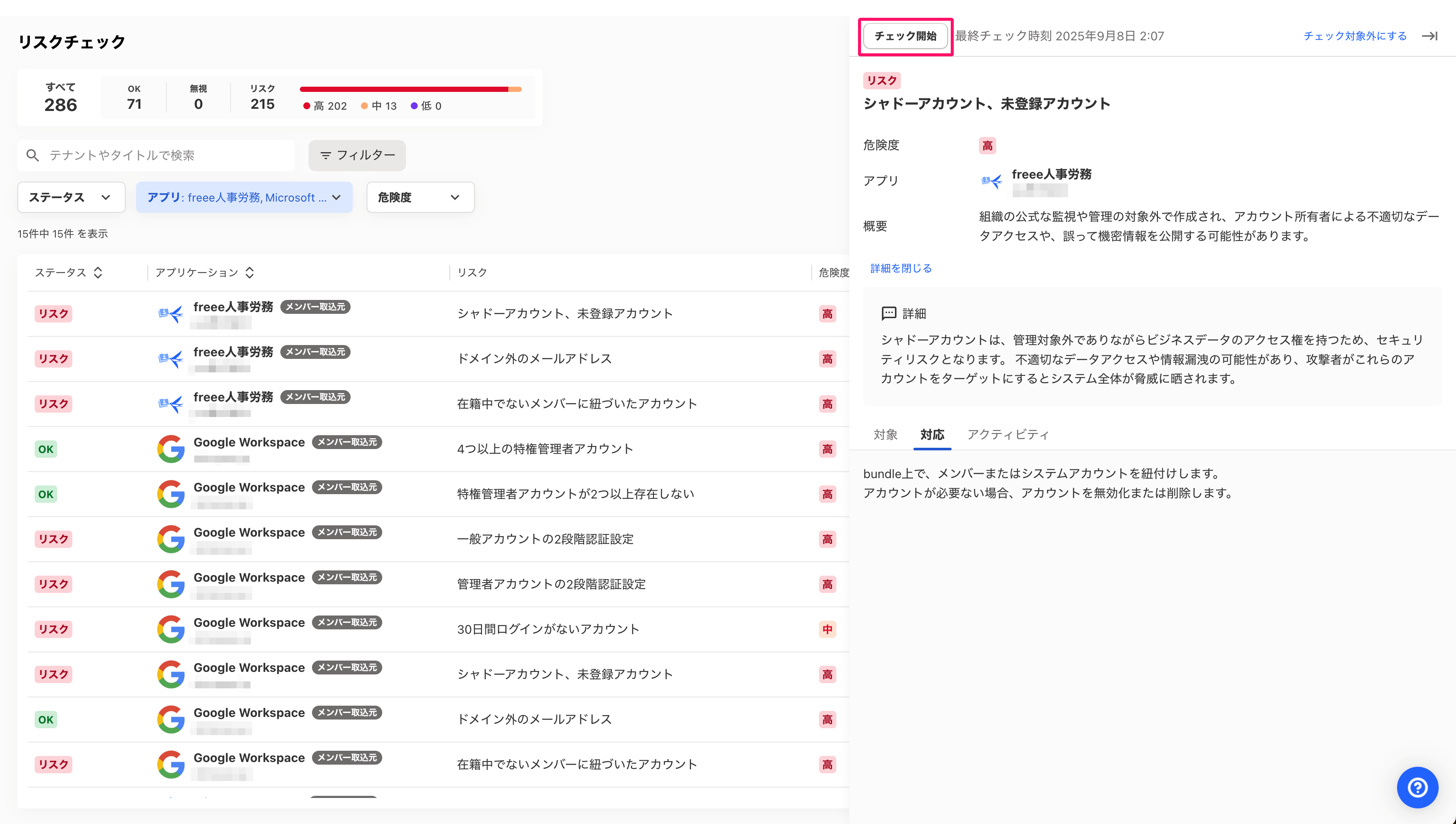Click the red 高 202 legend dot
Image resolution: width=1456 pixels, height=824 pixels.
pos(307,106)
